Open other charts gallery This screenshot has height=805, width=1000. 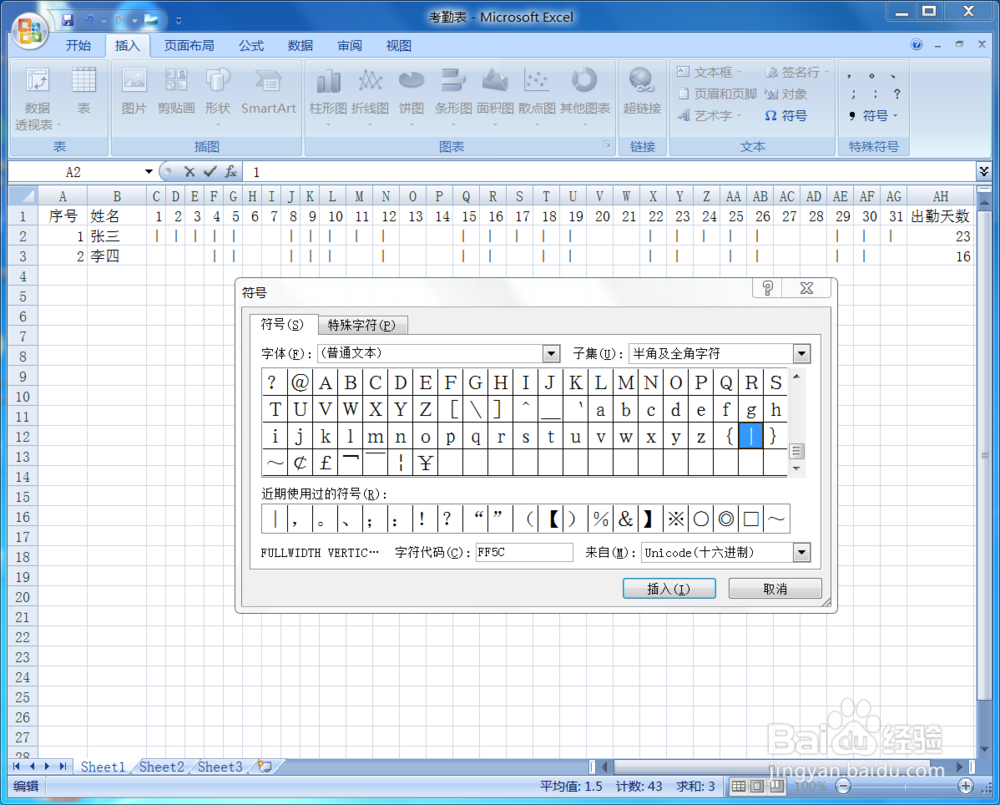pyautogui.click(x=585, y=95)
